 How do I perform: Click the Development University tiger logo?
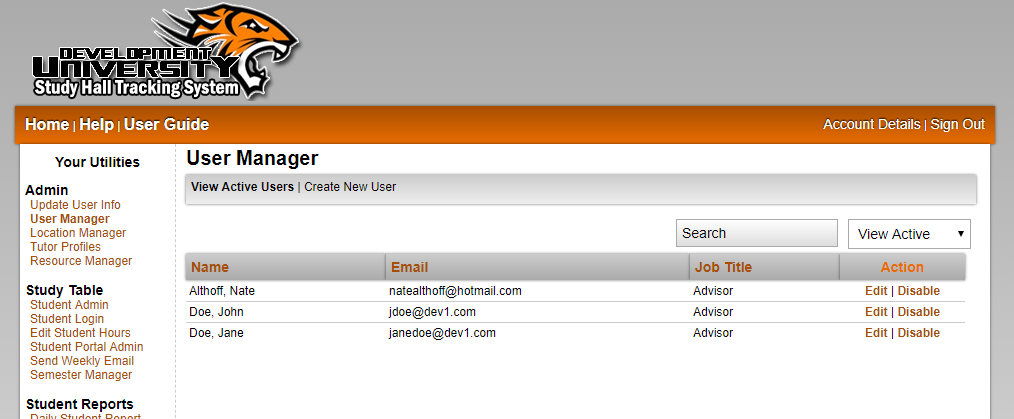[x=165, y=52]
